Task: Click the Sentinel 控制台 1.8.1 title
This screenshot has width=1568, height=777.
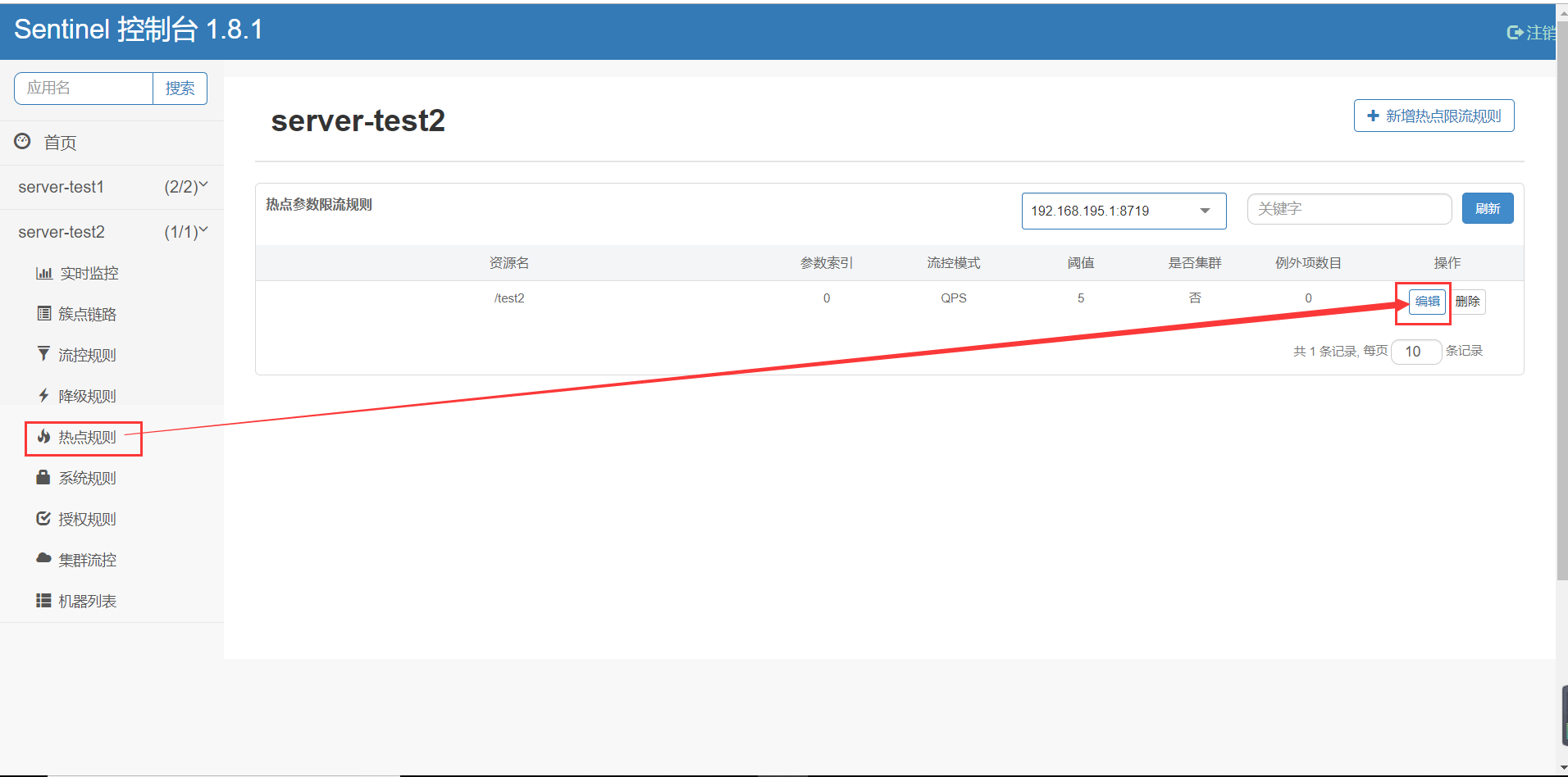Action: 139,30
